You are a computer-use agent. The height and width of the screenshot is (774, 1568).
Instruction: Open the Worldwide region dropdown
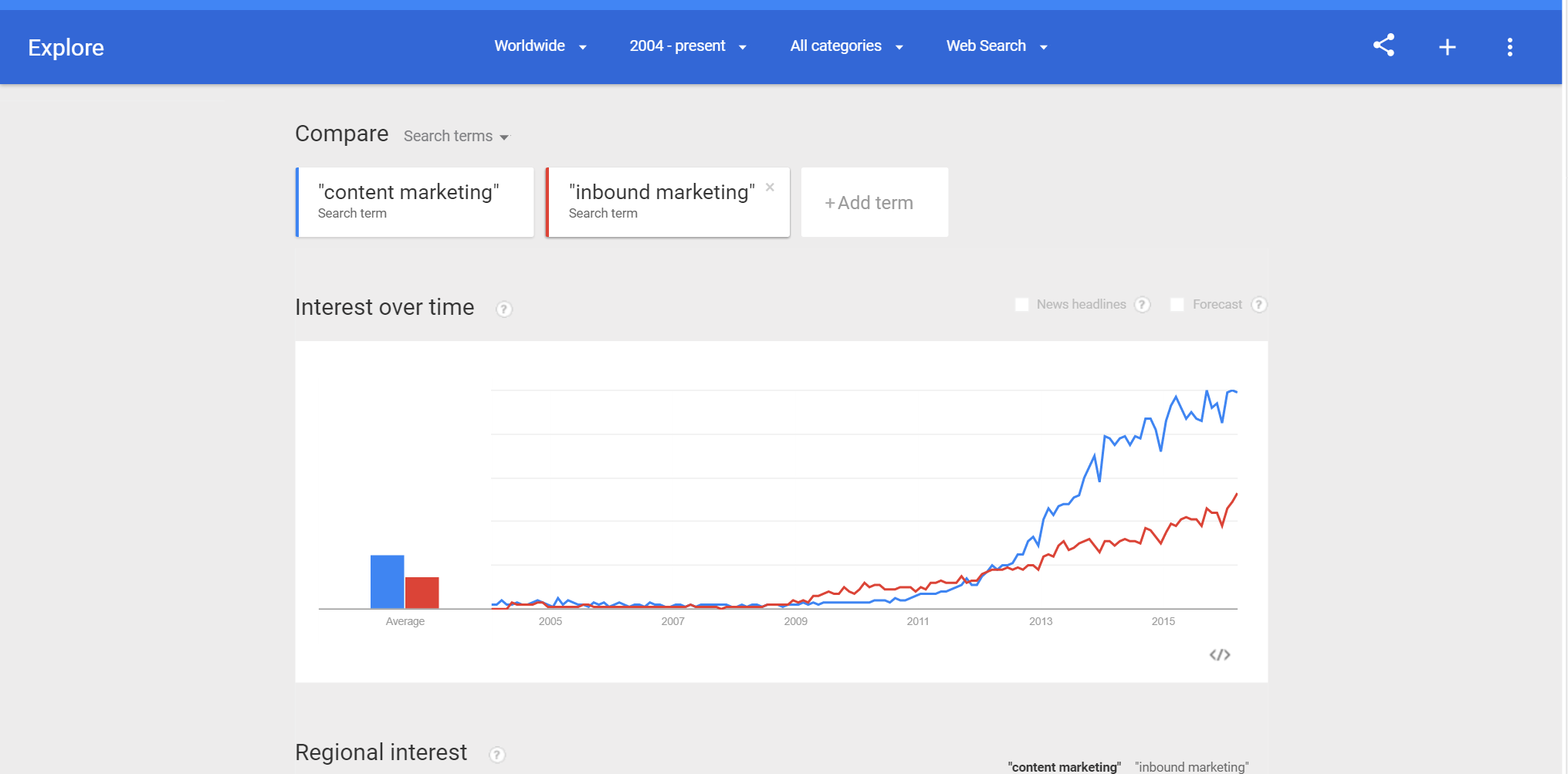click(x=540, y=46)
